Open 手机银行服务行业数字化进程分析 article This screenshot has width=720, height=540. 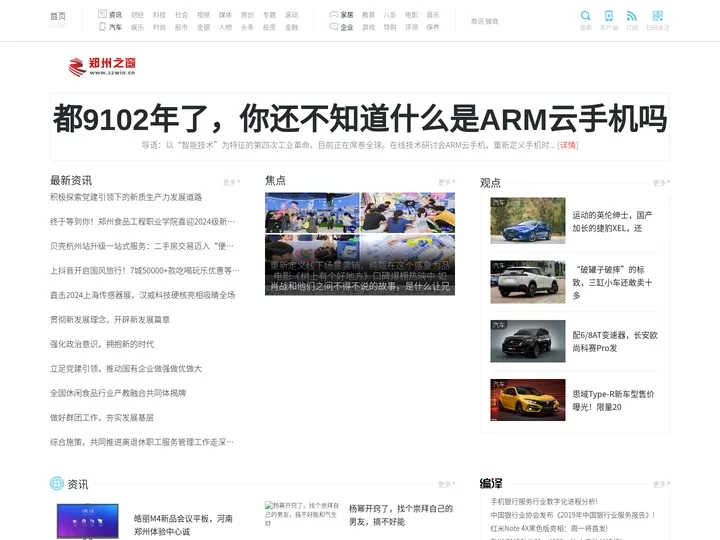(x=544, y=501)
